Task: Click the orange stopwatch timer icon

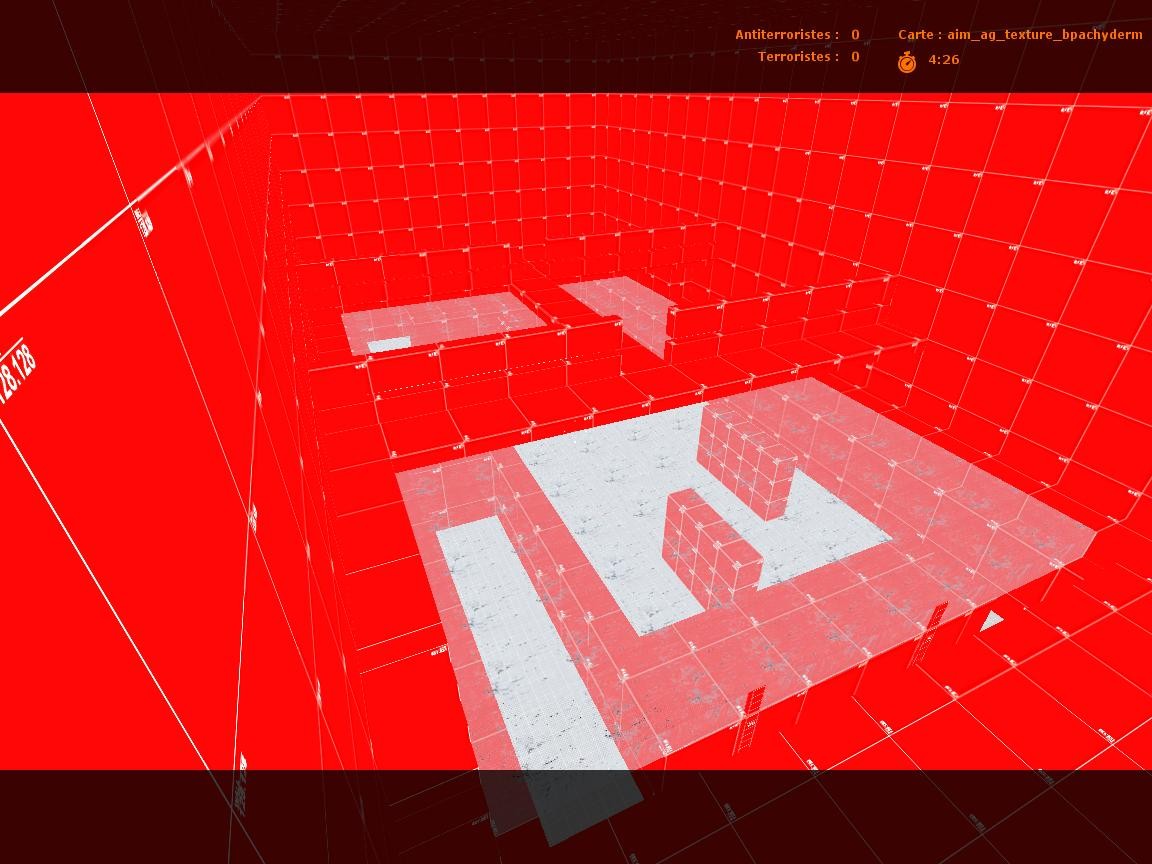Action: tap(907, 62)
